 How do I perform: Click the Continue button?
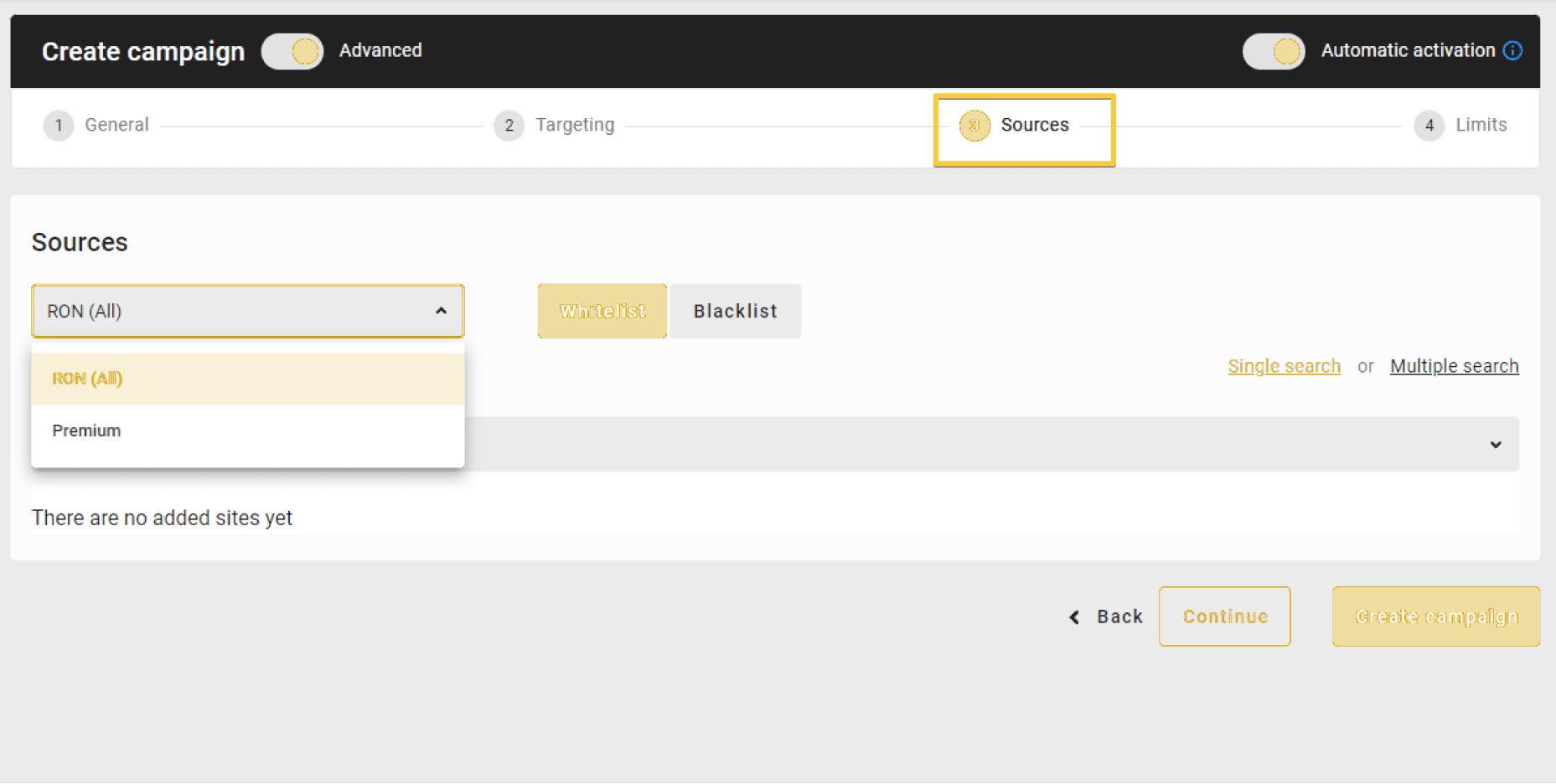coord(1224,616)
